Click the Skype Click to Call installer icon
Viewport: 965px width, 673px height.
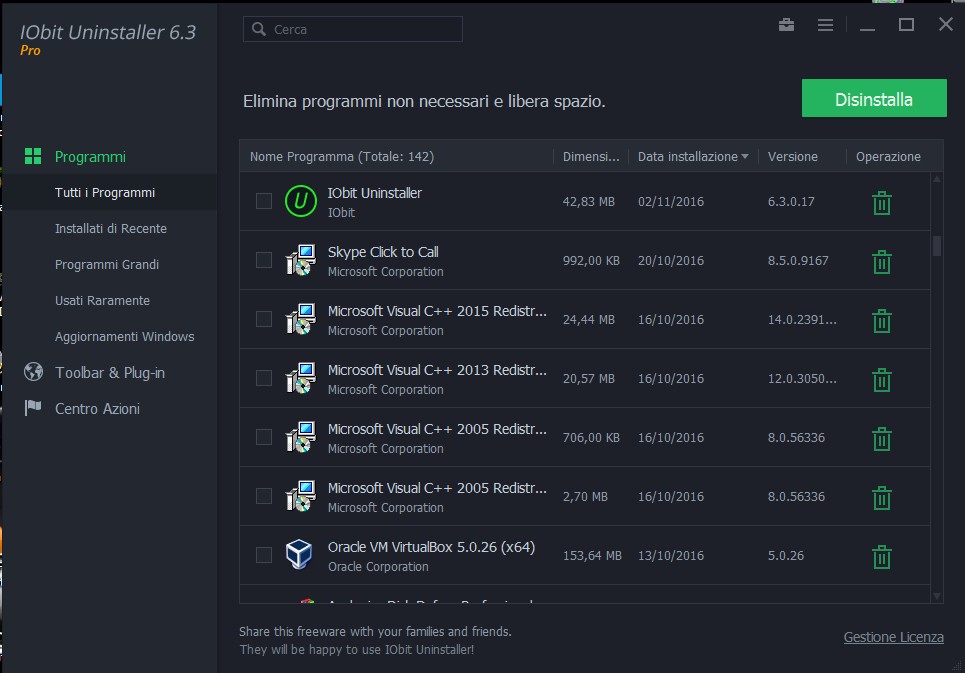point(300,260)
